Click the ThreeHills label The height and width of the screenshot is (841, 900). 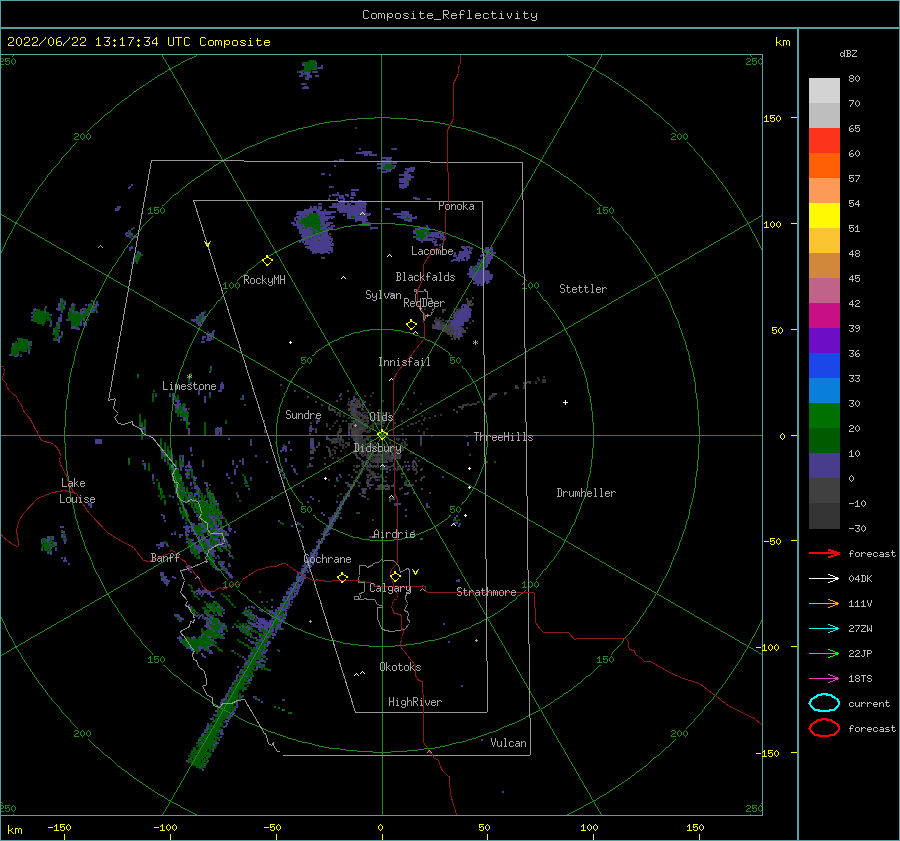click(503, 437)
